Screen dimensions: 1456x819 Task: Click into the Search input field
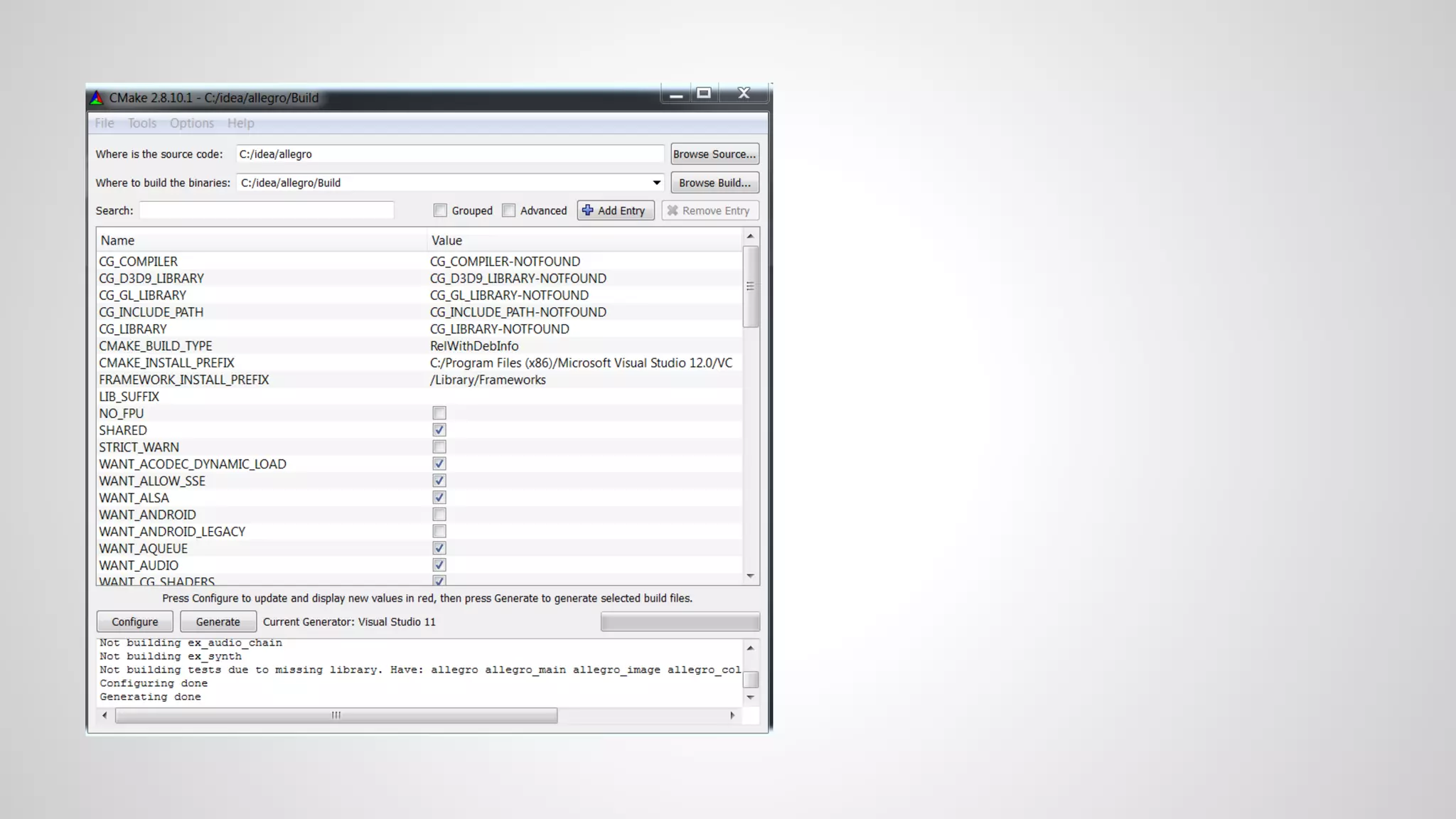[266, 210]
